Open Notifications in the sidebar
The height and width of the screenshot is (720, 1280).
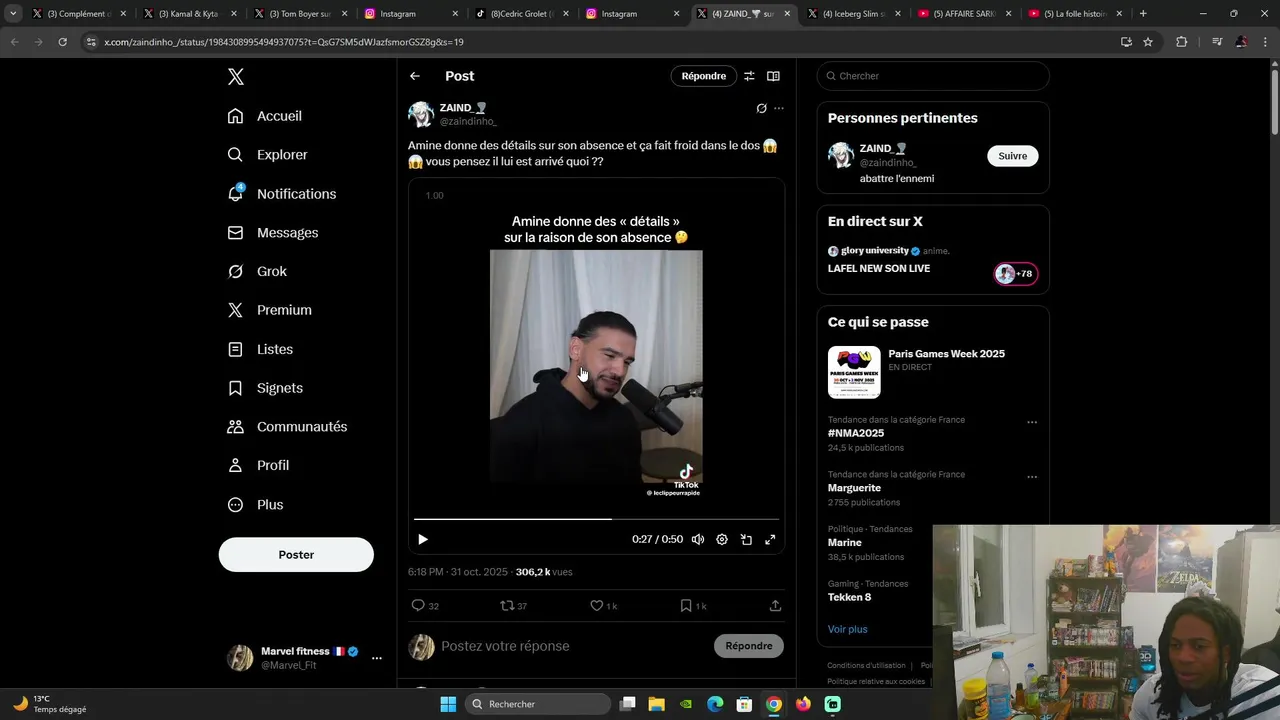point(282,194)
